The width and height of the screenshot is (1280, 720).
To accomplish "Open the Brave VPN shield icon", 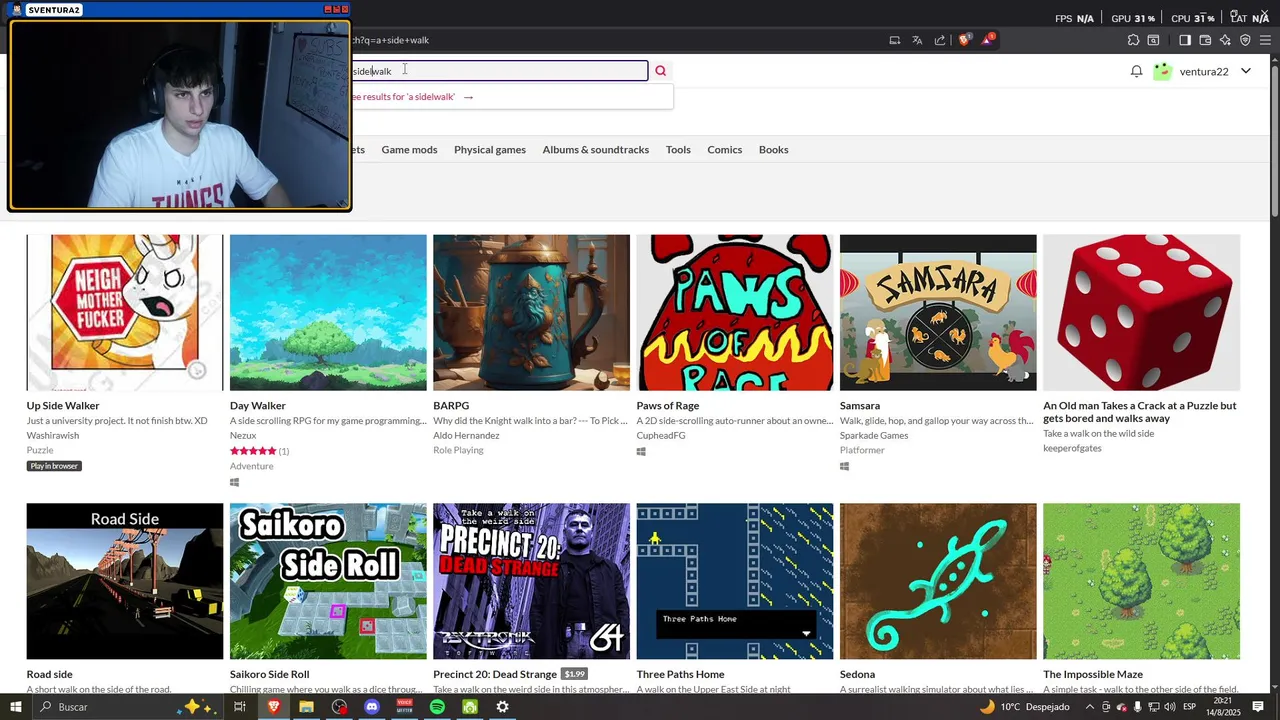I will [x=1245, y=40].
